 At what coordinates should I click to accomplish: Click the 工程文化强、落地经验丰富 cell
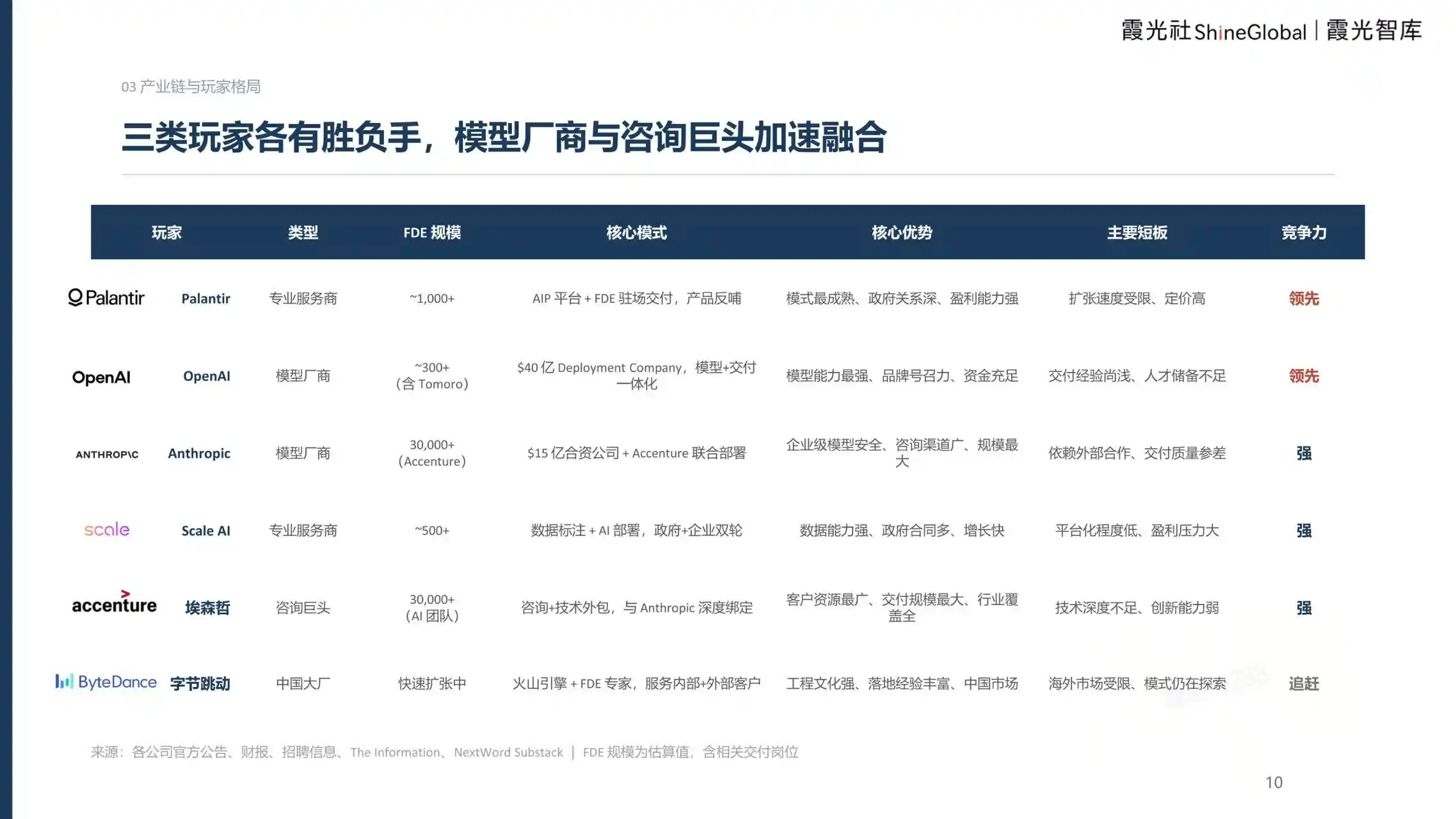902,684
